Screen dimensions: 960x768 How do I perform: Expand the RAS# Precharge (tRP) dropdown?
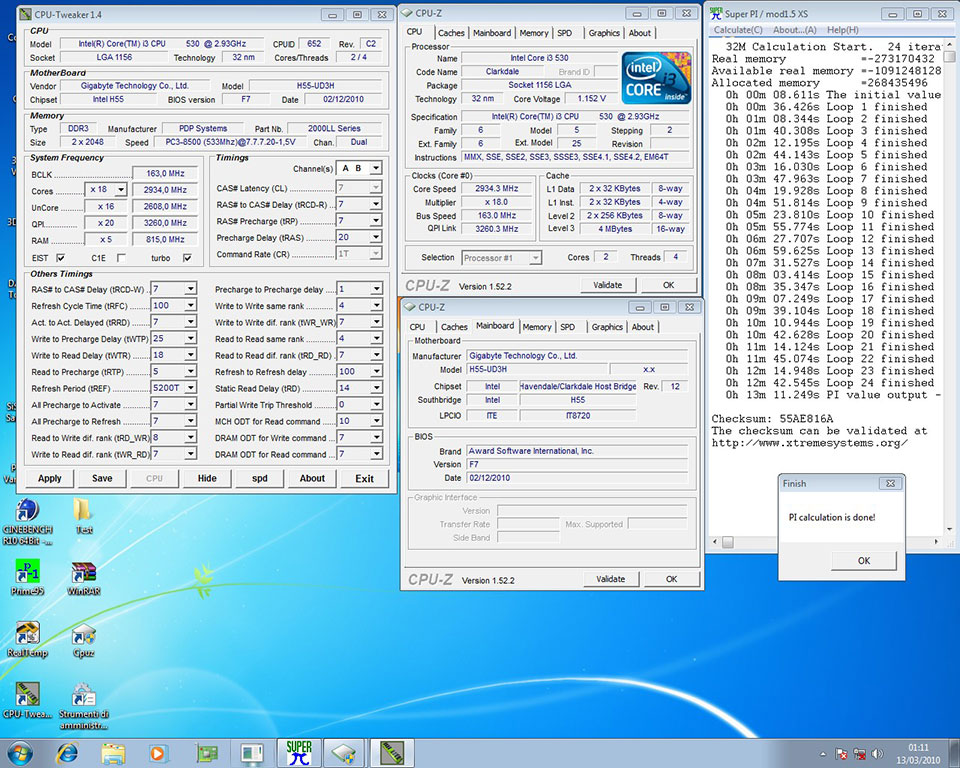pyautogui.click(x=376, y=220)
